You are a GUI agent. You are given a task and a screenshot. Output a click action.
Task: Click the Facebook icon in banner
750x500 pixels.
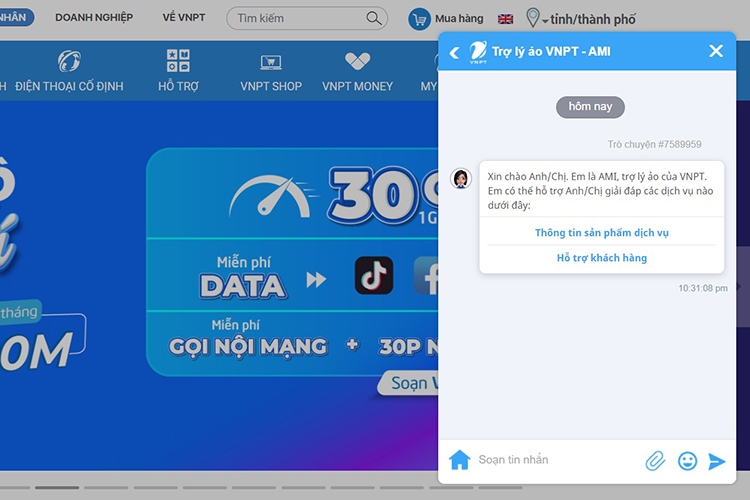[x=427, y=276]
